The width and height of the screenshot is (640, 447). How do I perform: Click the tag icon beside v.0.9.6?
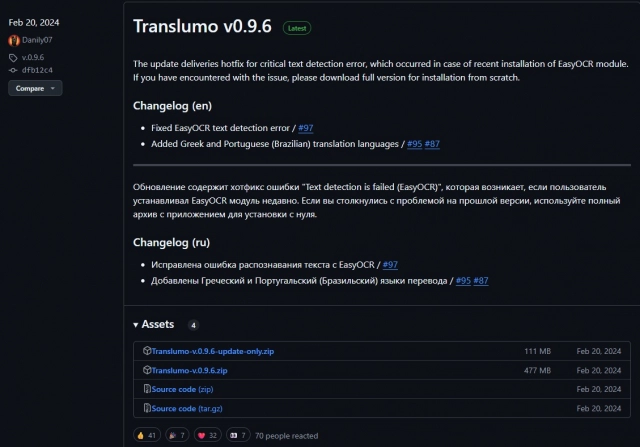pyautogui.click(x=13, y=58)
